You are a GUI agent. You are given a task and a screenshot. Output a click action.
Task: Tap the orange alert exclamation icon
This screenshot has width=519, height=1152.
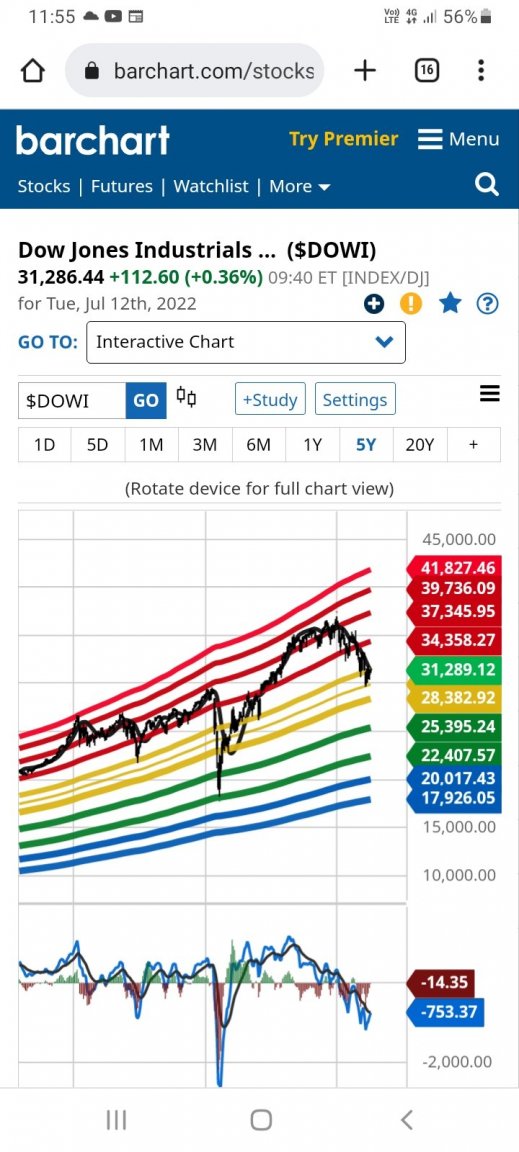411,303
